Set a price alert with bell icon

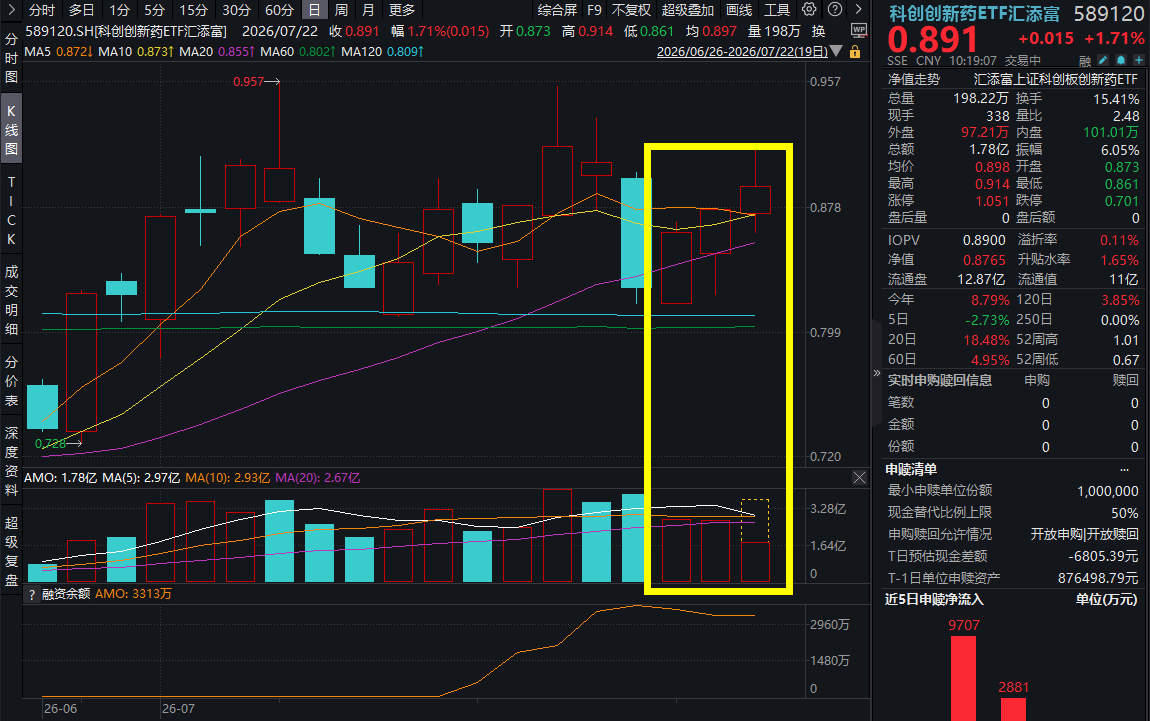point(1121,60)
